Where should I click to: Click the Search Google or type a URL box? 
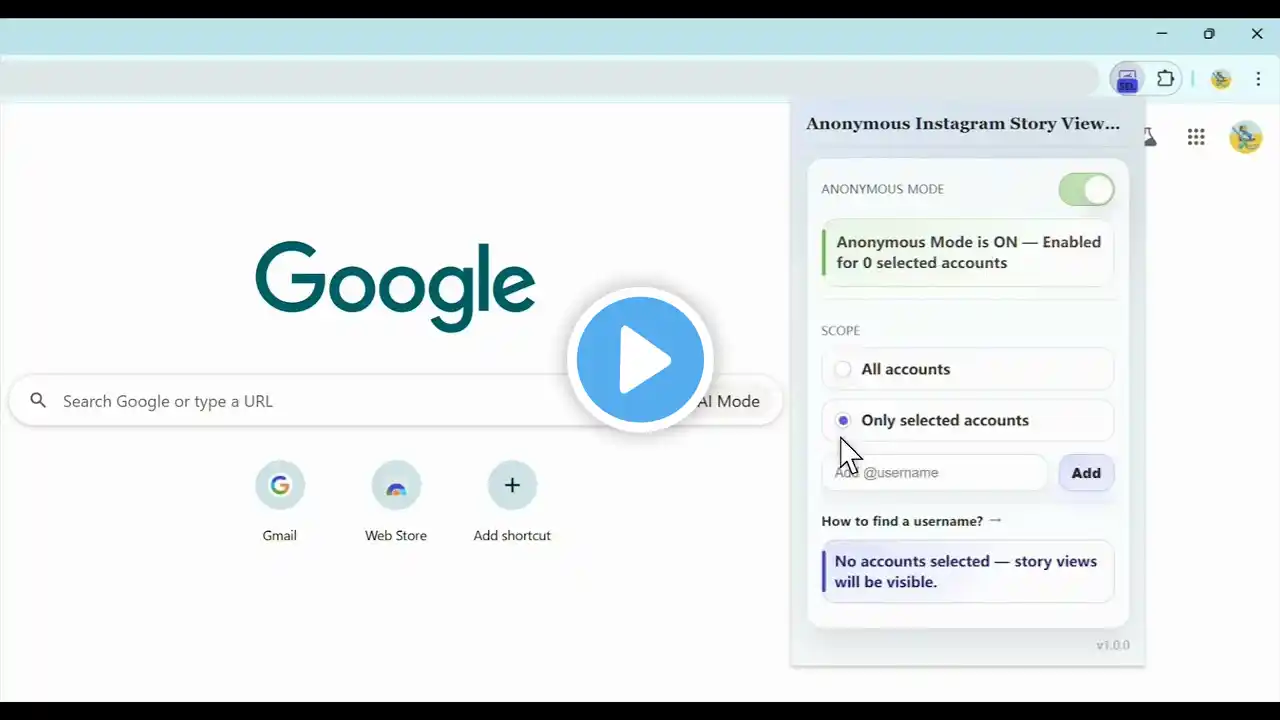click(x=395, y=401)
